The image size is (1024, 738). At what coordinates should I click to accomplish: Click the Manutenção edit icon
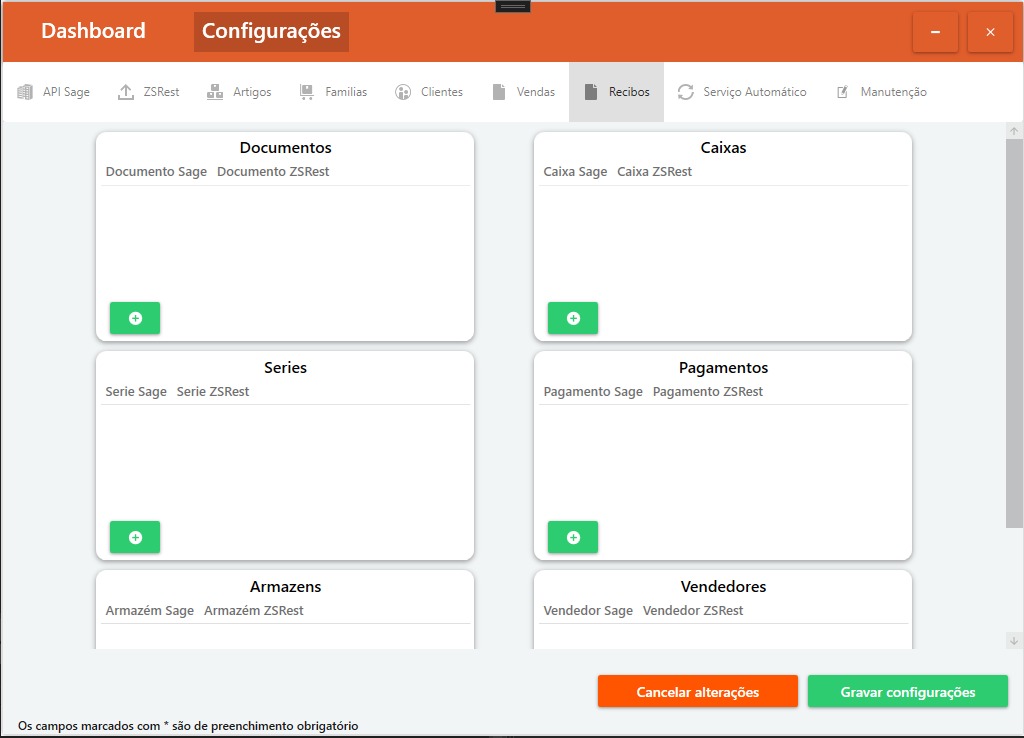click(x=842, y=92)
